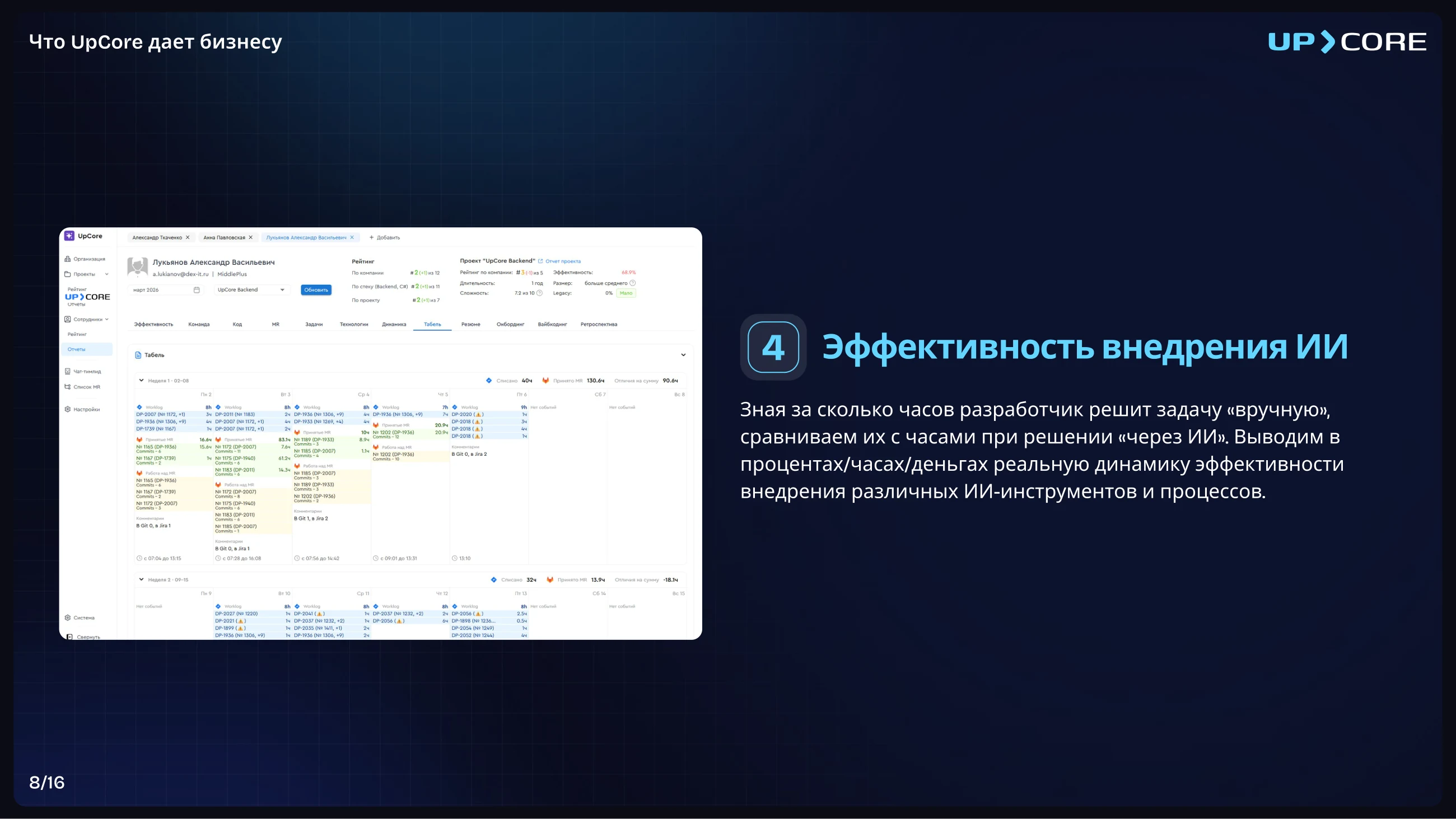This screenshot has height=819, width=1456.
Task: Open Организация via its building icon
Action: (x=68, y=259)
